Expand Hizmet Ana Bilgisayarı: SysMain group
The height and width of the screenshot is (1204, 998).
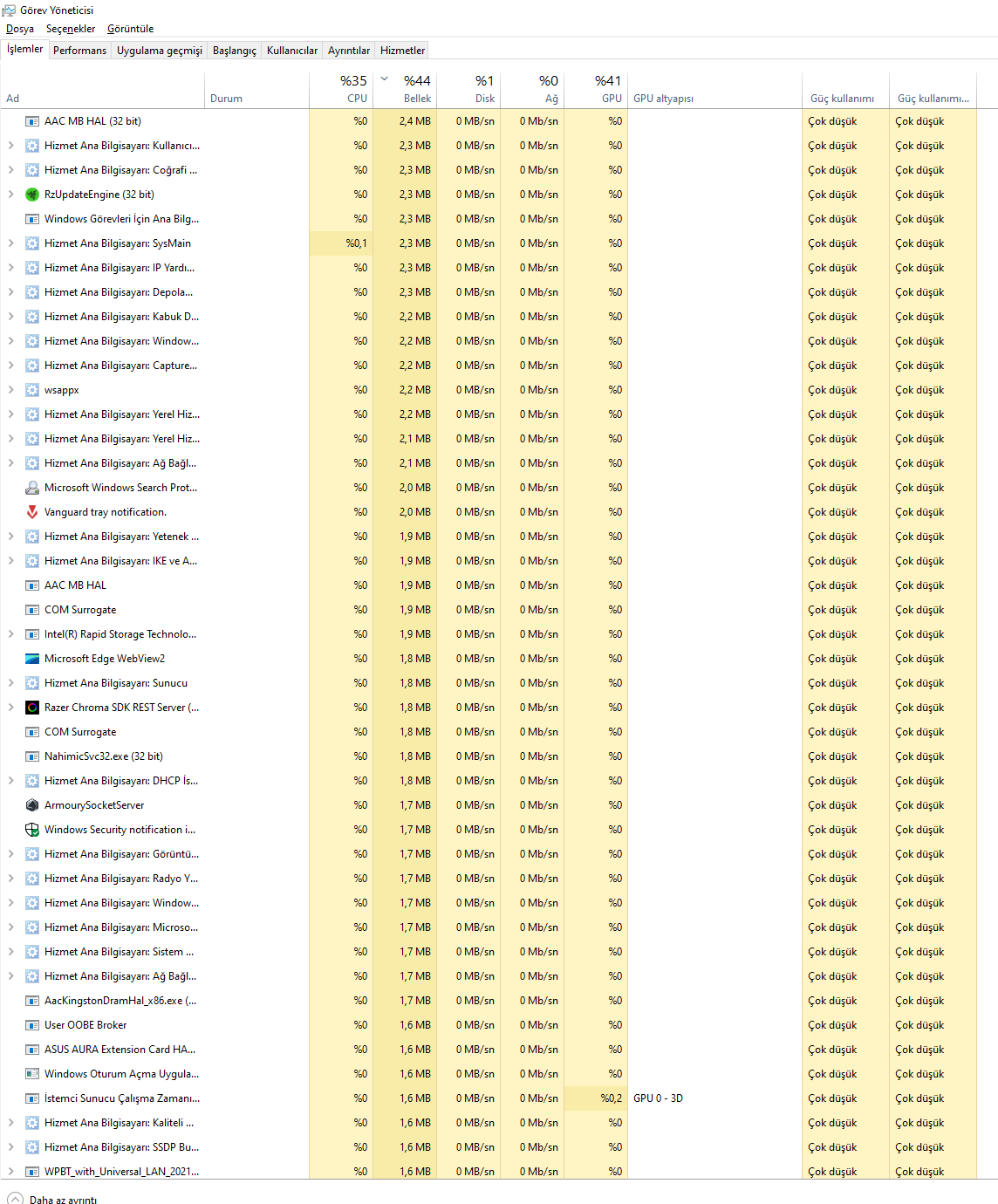point(10,243)
